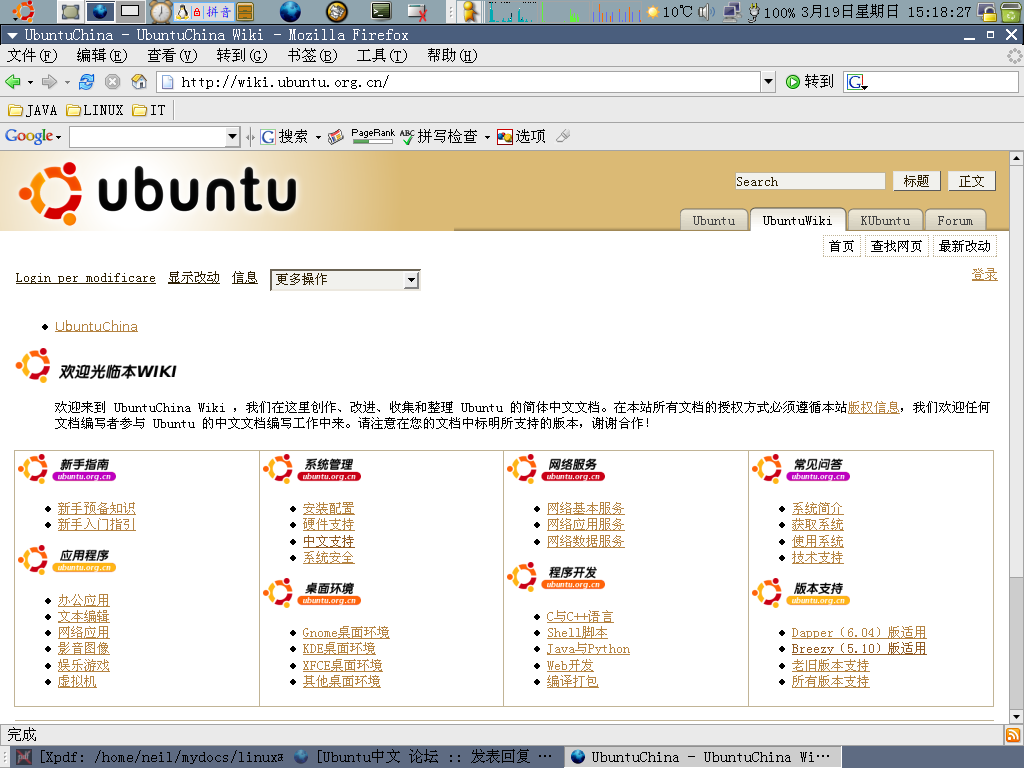Click the highlighter icon on Google toolbar
Screen dimensions: 1024x768
[563, 136]
